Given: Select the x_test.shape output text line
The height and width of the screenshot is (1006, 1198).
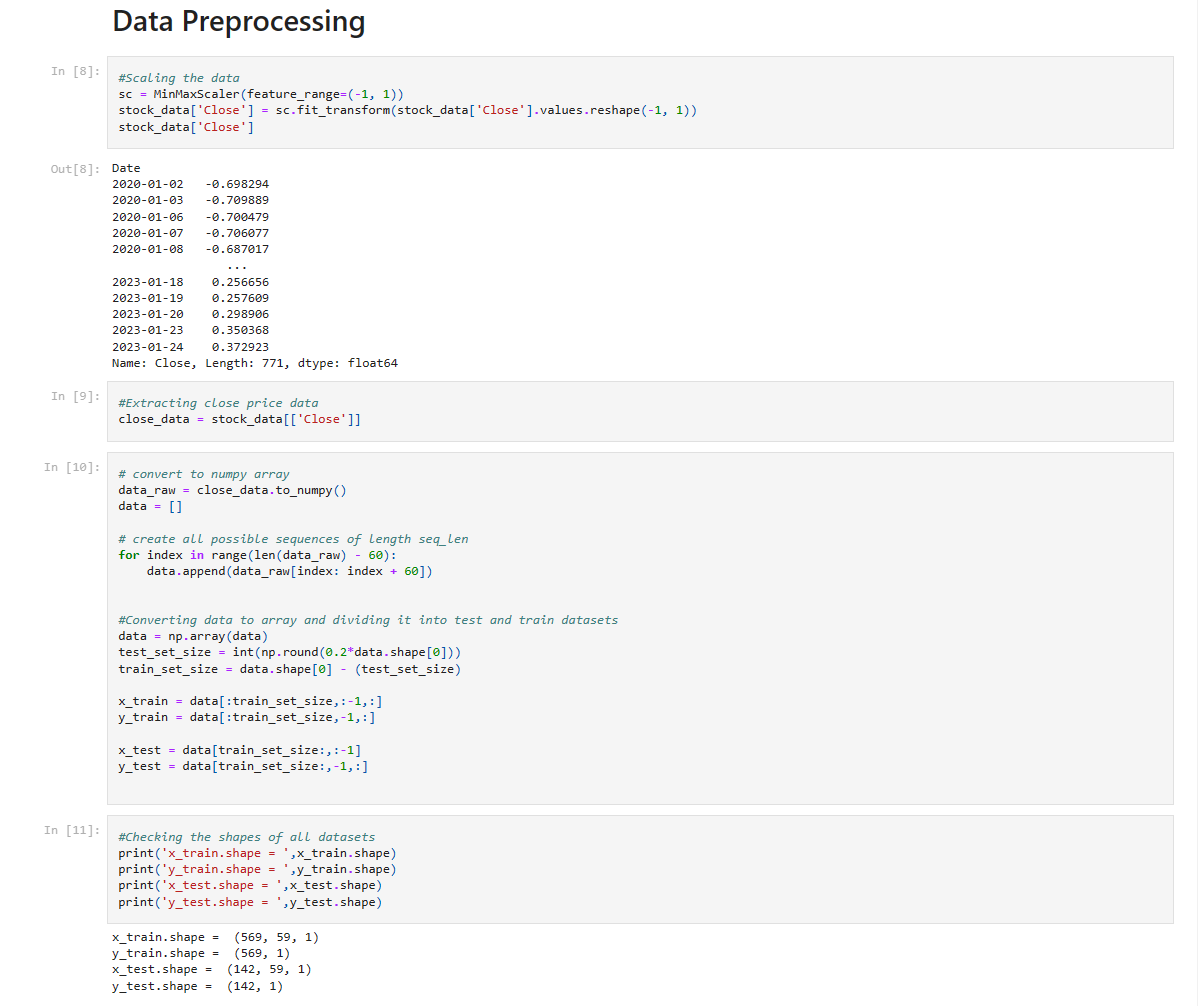Looking at the screenshot, I should [x=212, y=969].
